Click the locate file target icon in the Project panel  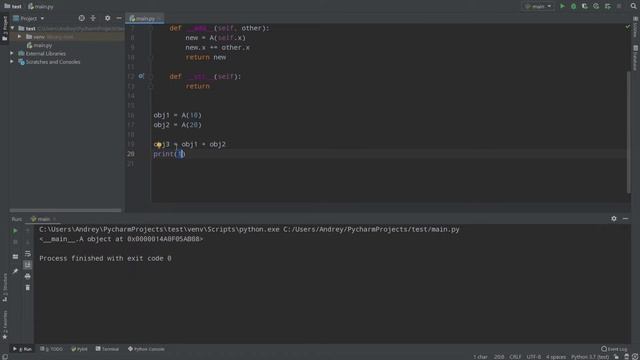82,18
